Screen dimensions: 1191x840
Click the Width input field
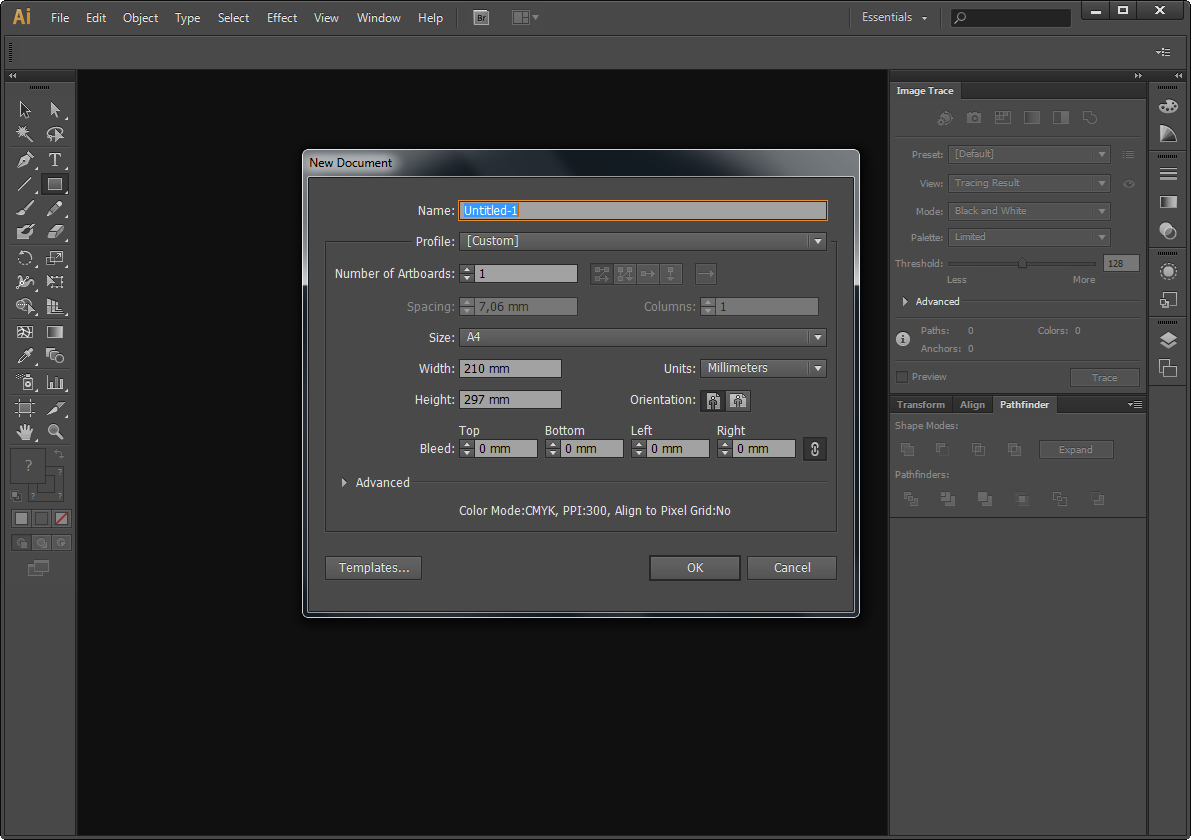(x=510, y=368)
